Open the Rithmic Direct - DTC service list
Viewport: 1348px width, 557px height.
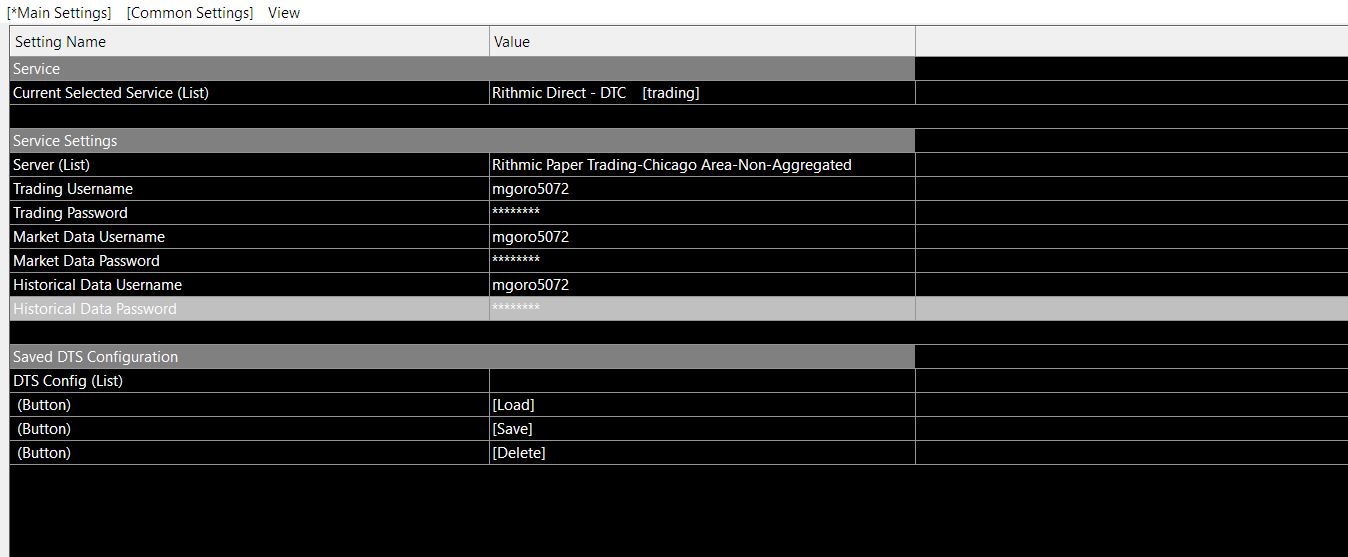point(702,93)
